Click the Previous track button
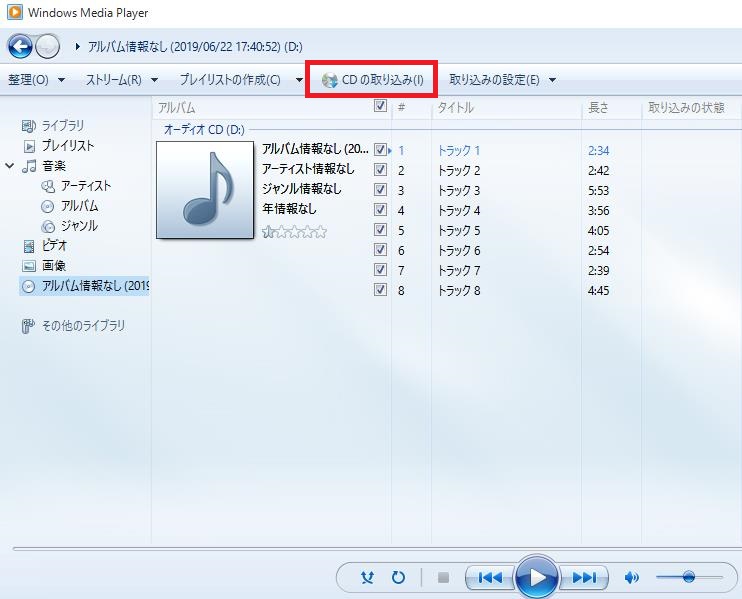 coord(490,577)
